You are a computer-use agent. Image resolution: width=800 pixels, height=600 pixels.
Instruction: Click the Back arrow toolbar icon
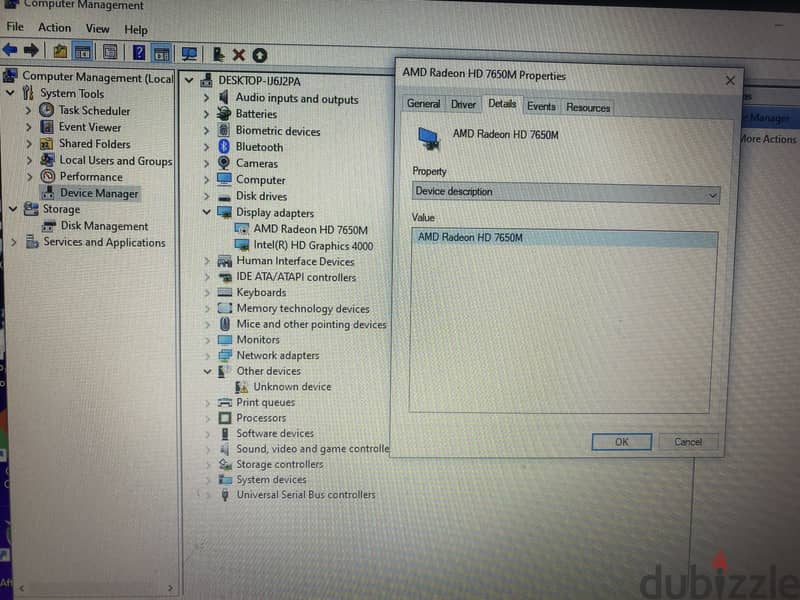pos(10,50)
